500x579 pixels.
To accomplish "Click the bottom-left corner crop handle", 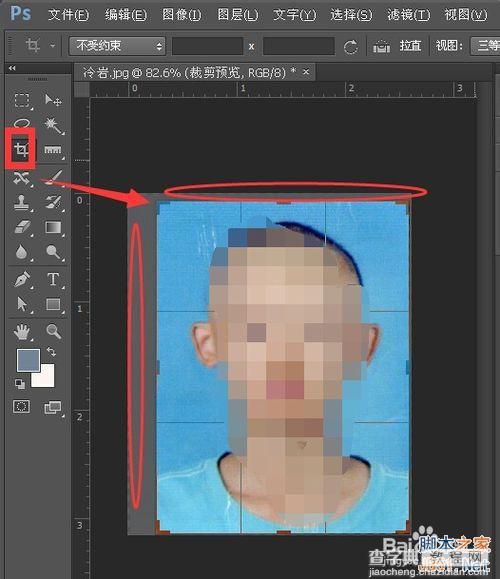I will [162, 527].
